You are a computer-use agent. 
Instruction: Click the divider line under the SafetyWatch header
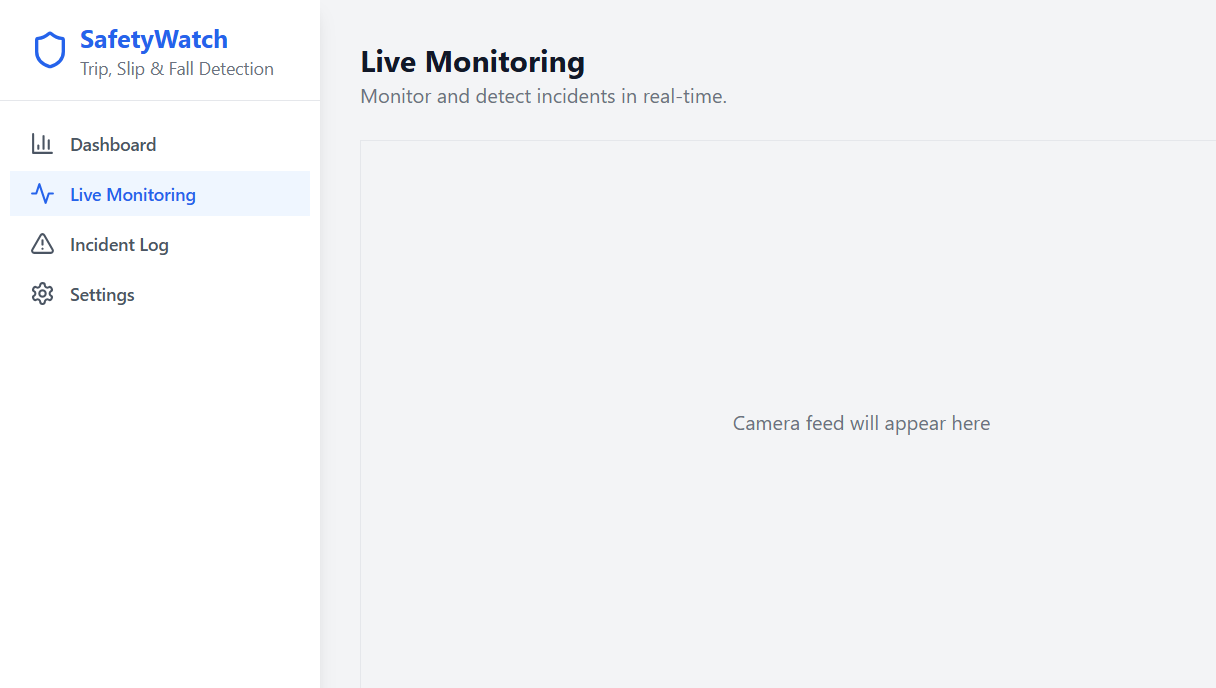[160, 100]
